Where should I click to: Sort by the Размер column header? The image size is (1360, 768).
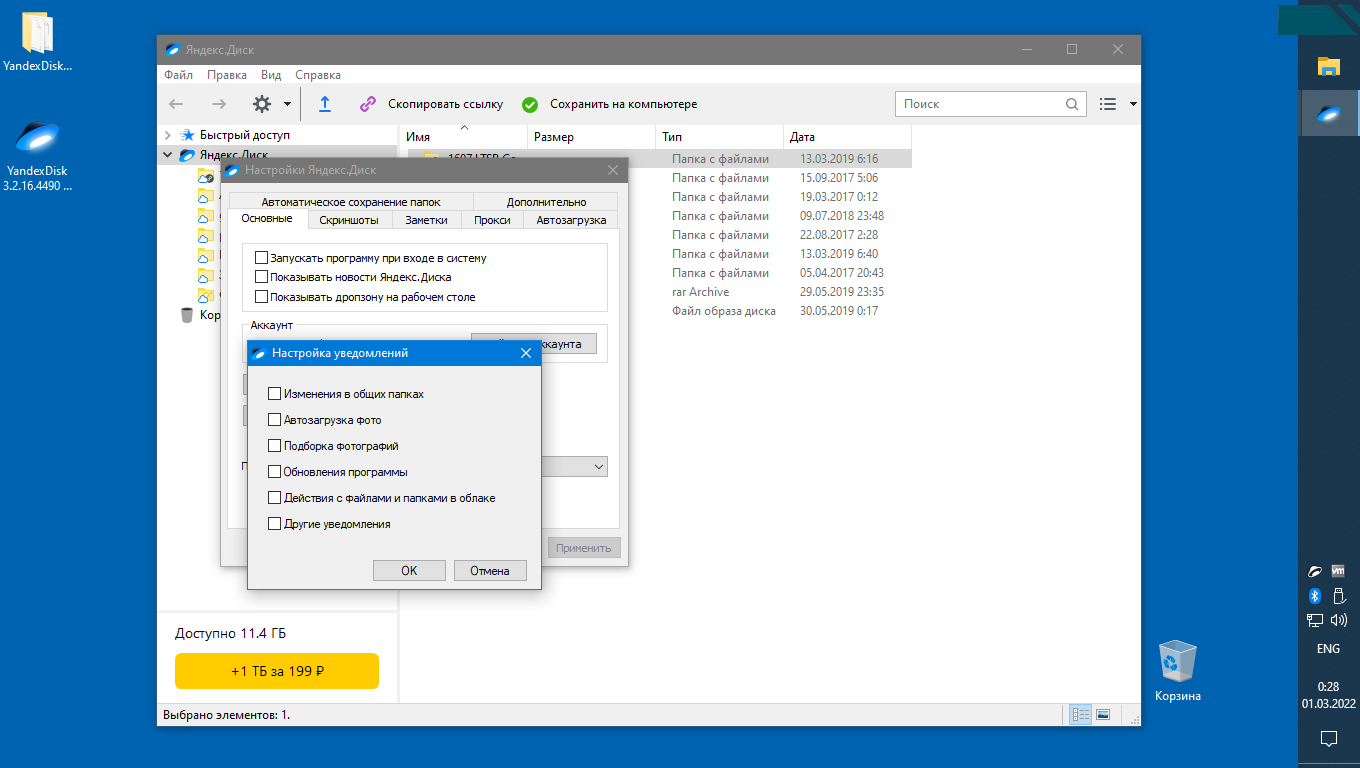pyautogui.click(x=592, y=137)
